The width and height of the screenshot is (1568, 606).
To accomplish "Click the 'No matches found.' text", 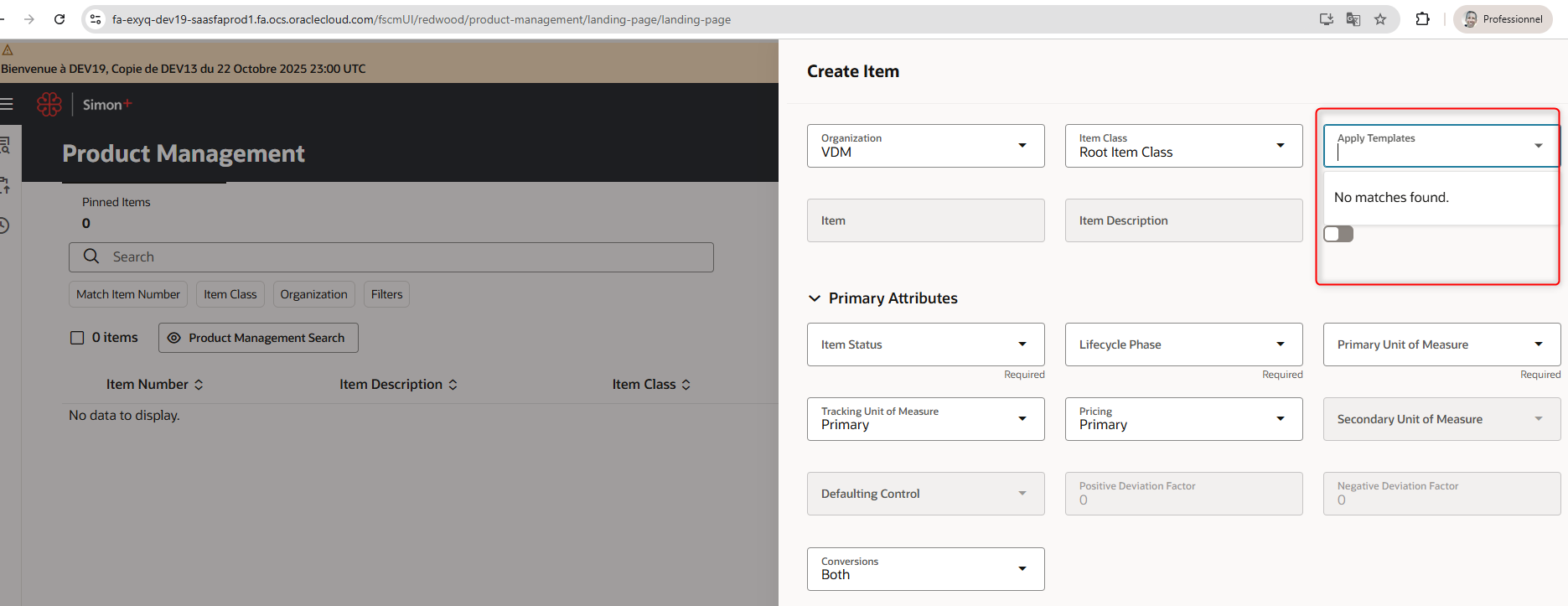I will tap(1391, 198).
